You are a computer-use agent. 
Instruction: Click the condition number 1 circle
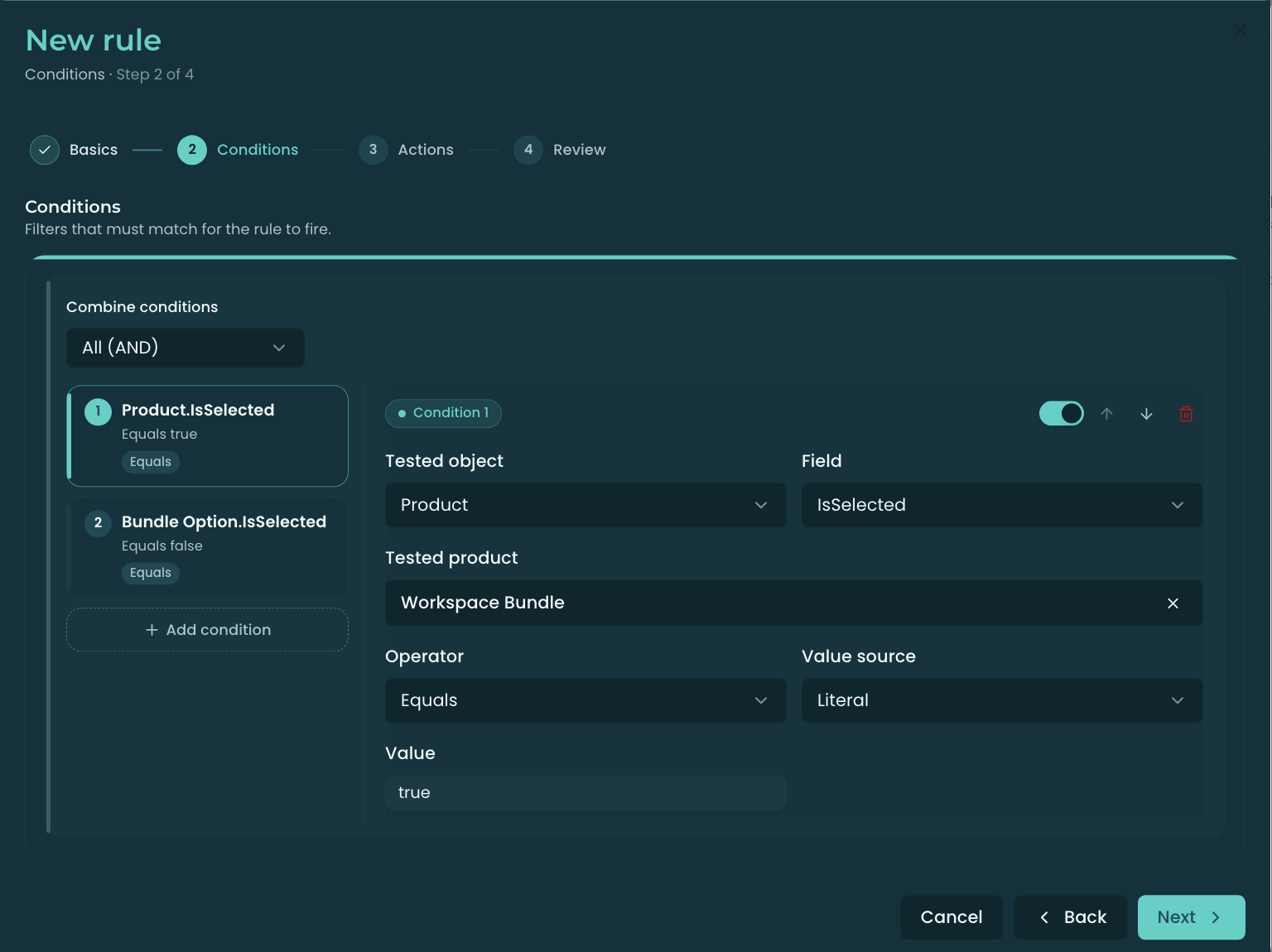98,411
